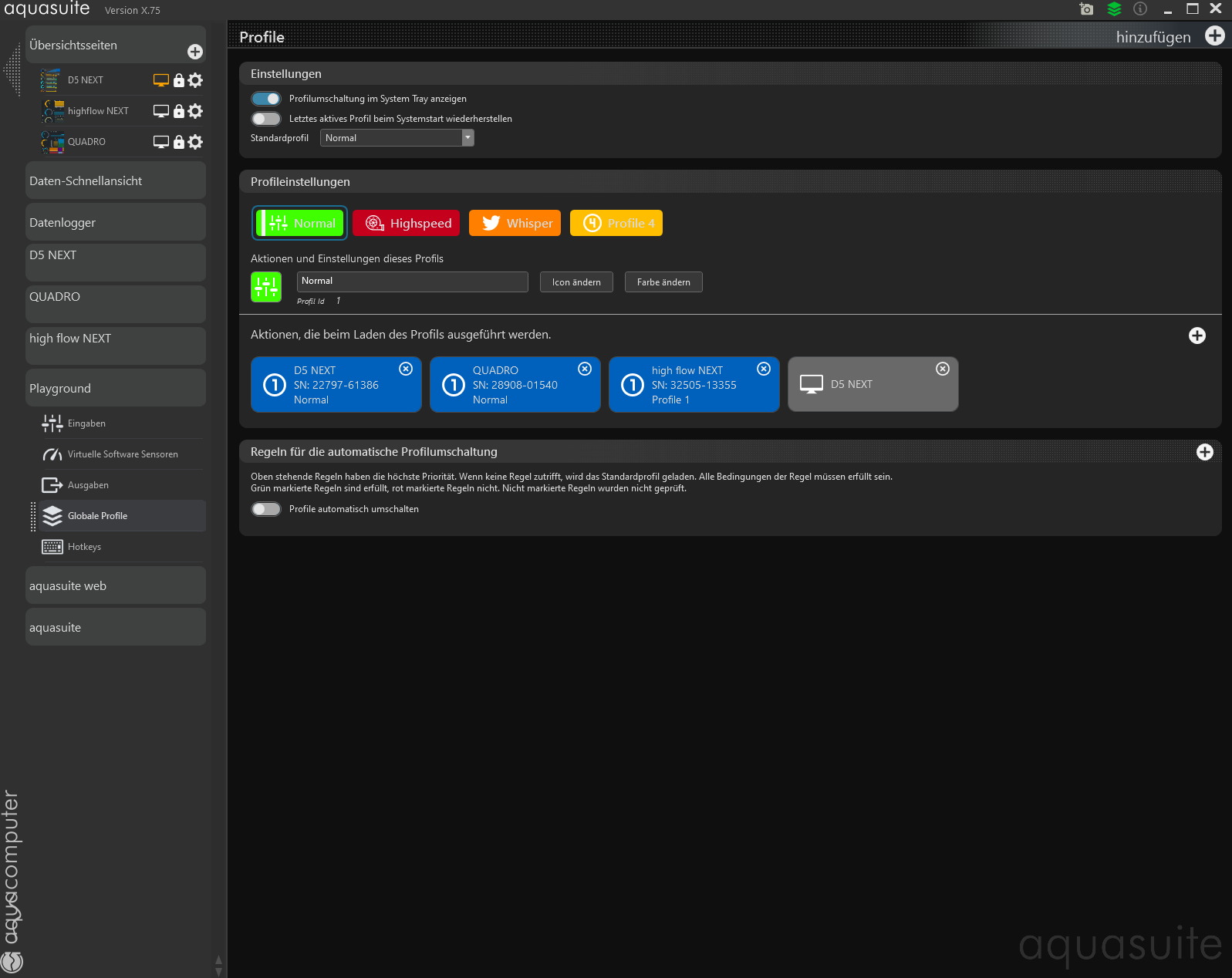Click the lock icon for QUADRO overview page
This screenshot has width=1232, height=978.
179,142
